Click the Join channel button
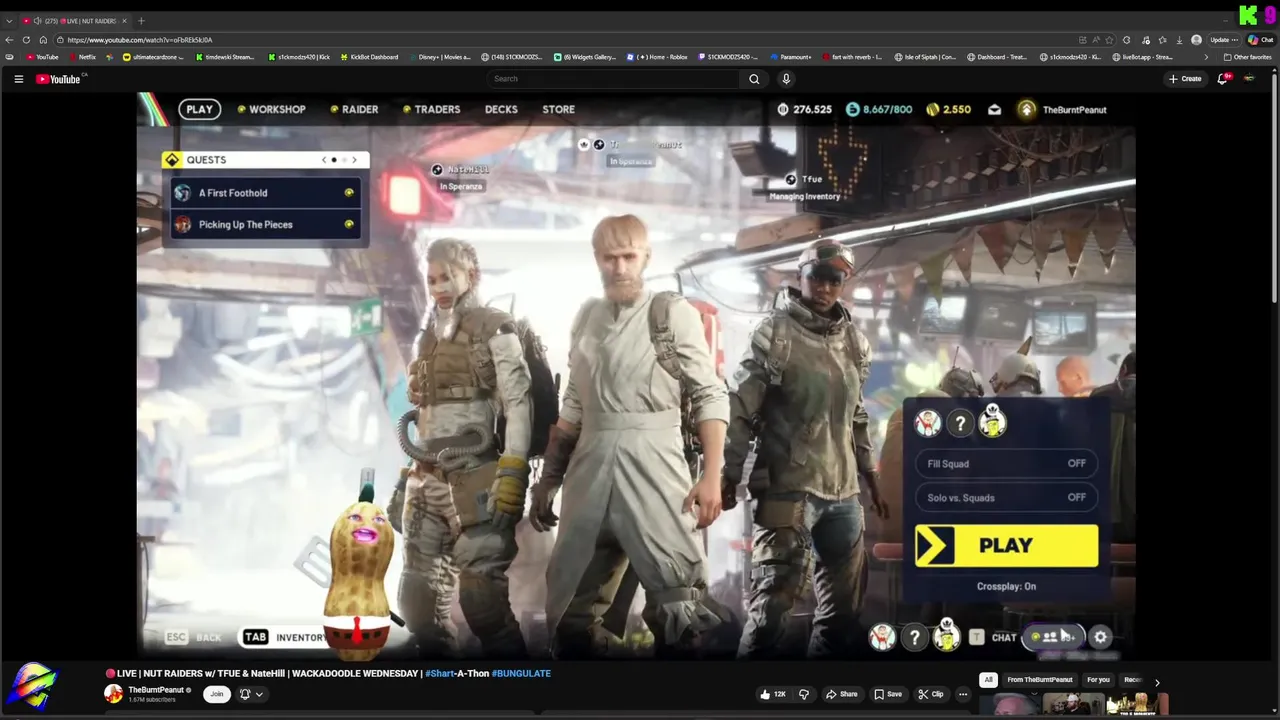 coord(216,694)
